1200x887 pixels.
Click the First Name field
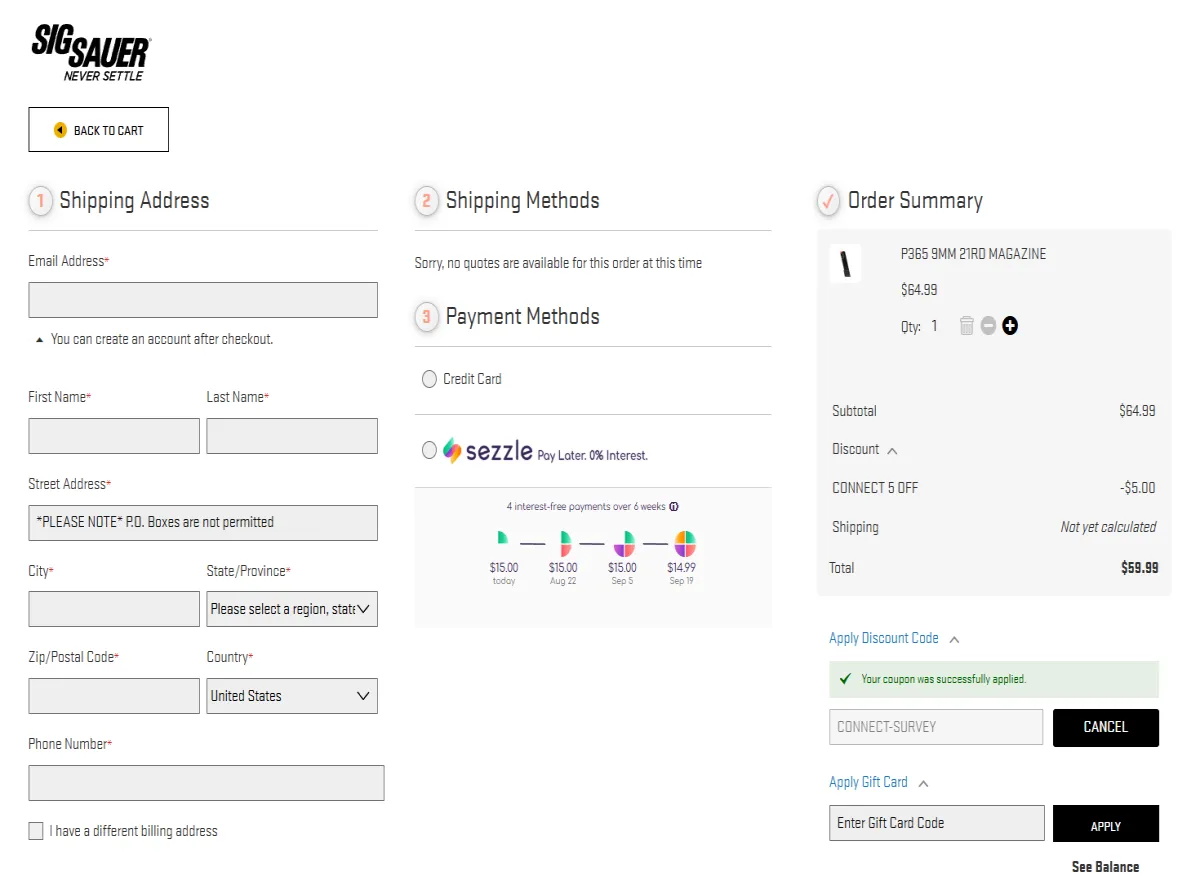(x=114, y=436)
